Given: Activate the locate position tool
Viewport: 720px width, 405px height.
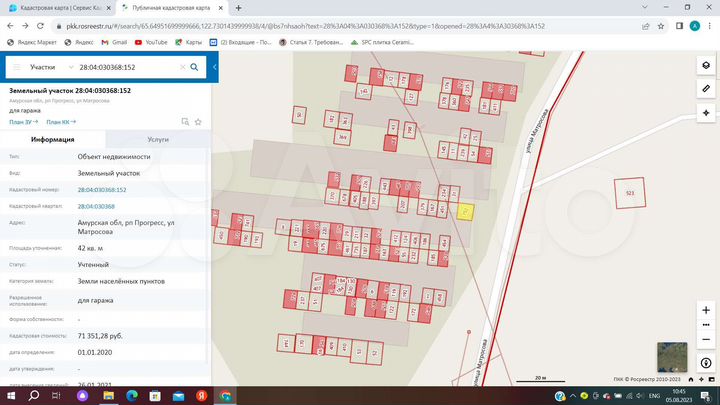Looking at the screenshot, I should coord(706,112).
